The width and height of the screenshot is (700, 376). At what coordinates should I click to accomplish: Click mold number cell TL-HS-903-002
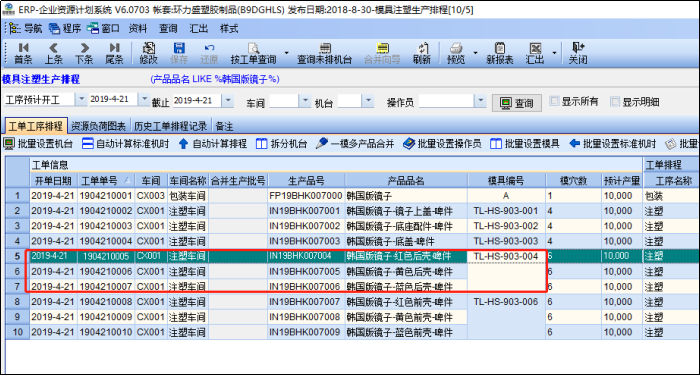pos(506,226)
